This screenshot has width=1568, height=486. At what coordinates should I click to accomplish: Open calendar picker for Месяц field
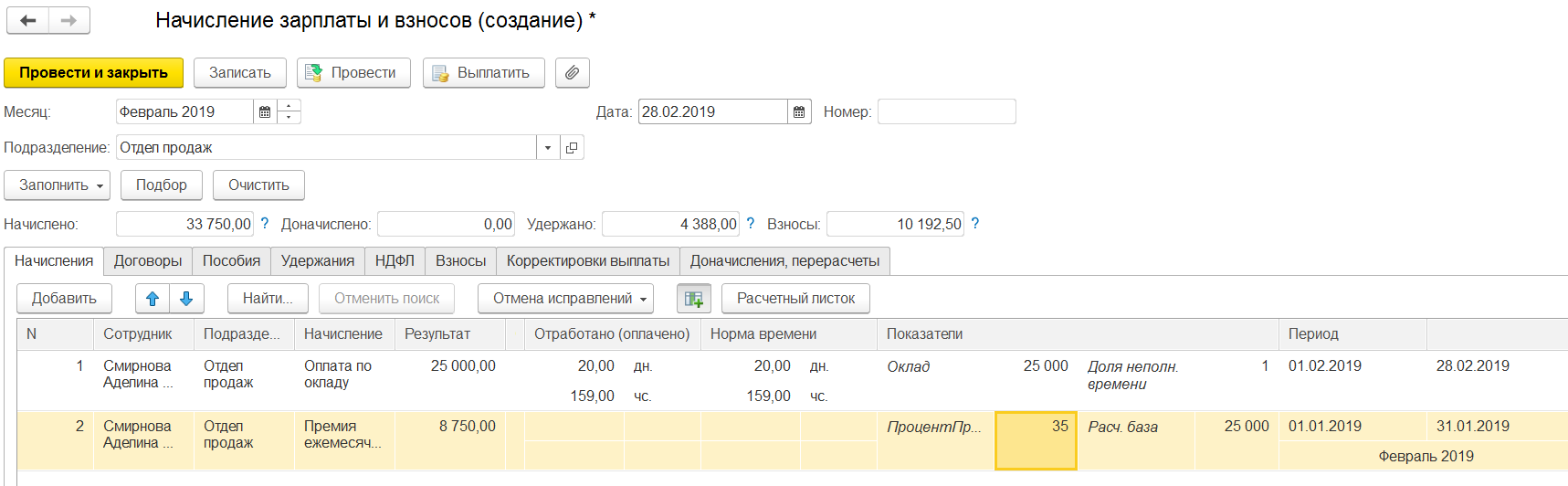click(265, 112)
